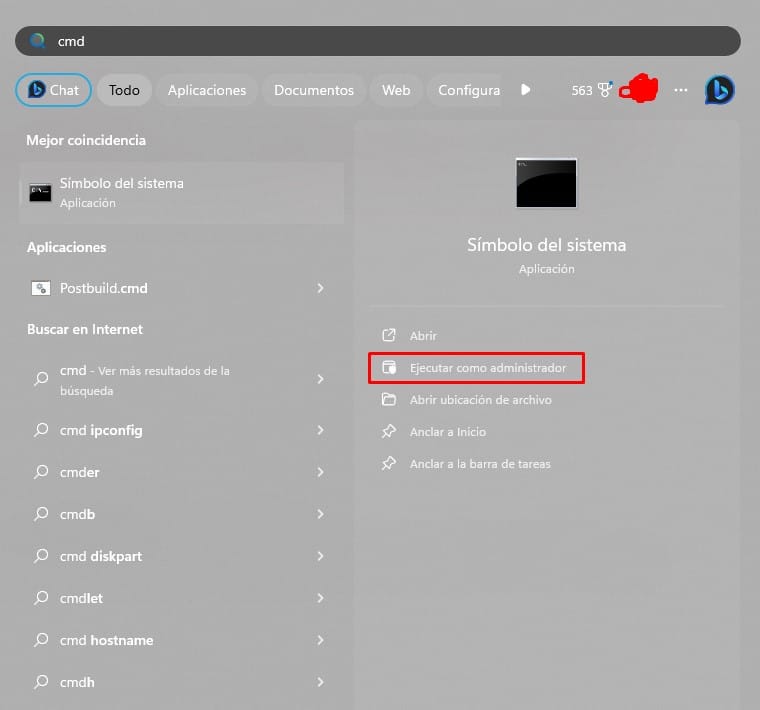
Task: Expand cmdlet suggestion chevron
Action: (x=320, y=598)
